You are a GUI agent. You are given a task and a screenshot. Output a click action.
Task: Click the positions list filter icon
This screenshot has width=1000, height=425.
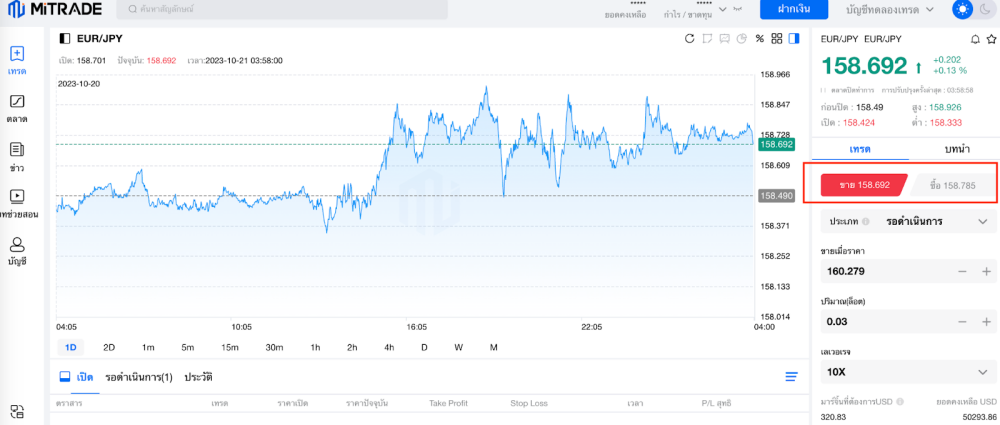[792, 377]
